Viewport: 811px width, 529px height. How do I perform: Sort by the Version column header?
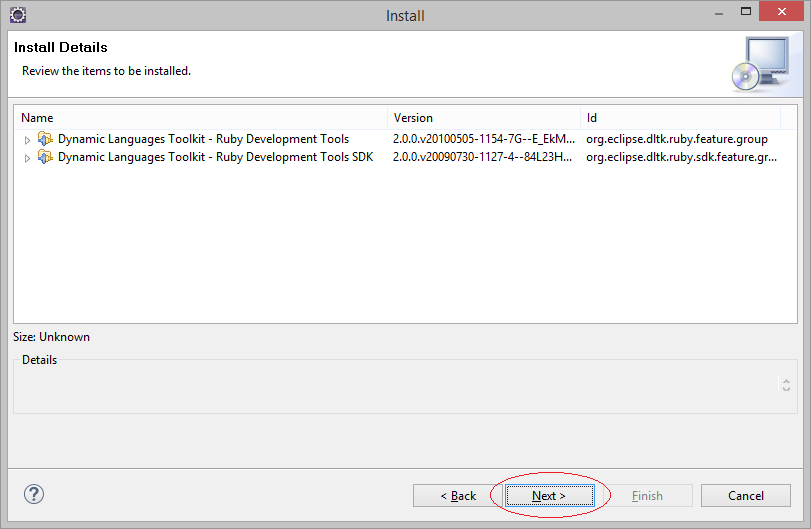pyautogui.click(x=484, y=117)
